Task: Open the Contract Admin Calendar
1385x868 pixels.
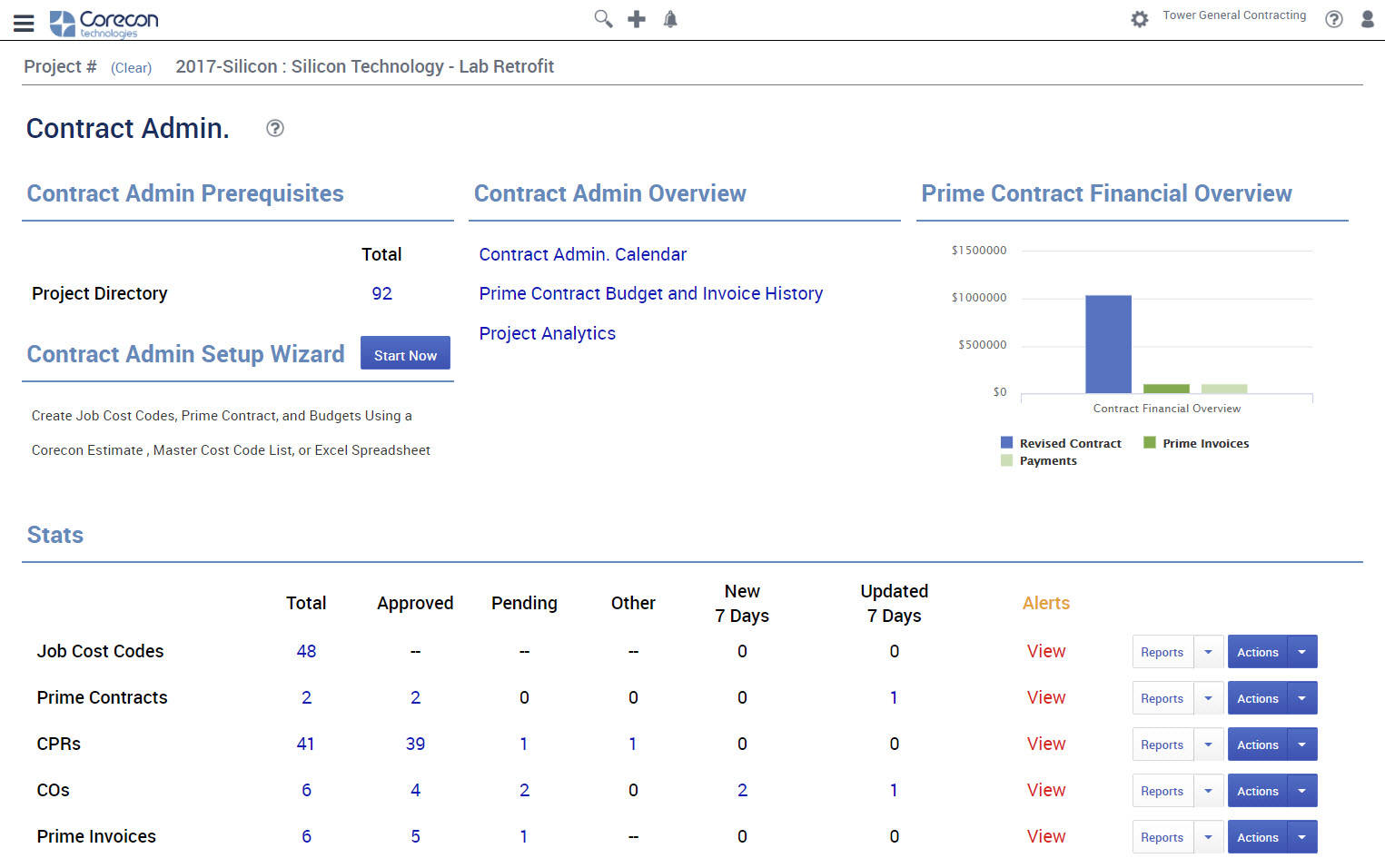Action: coord(582,254)
